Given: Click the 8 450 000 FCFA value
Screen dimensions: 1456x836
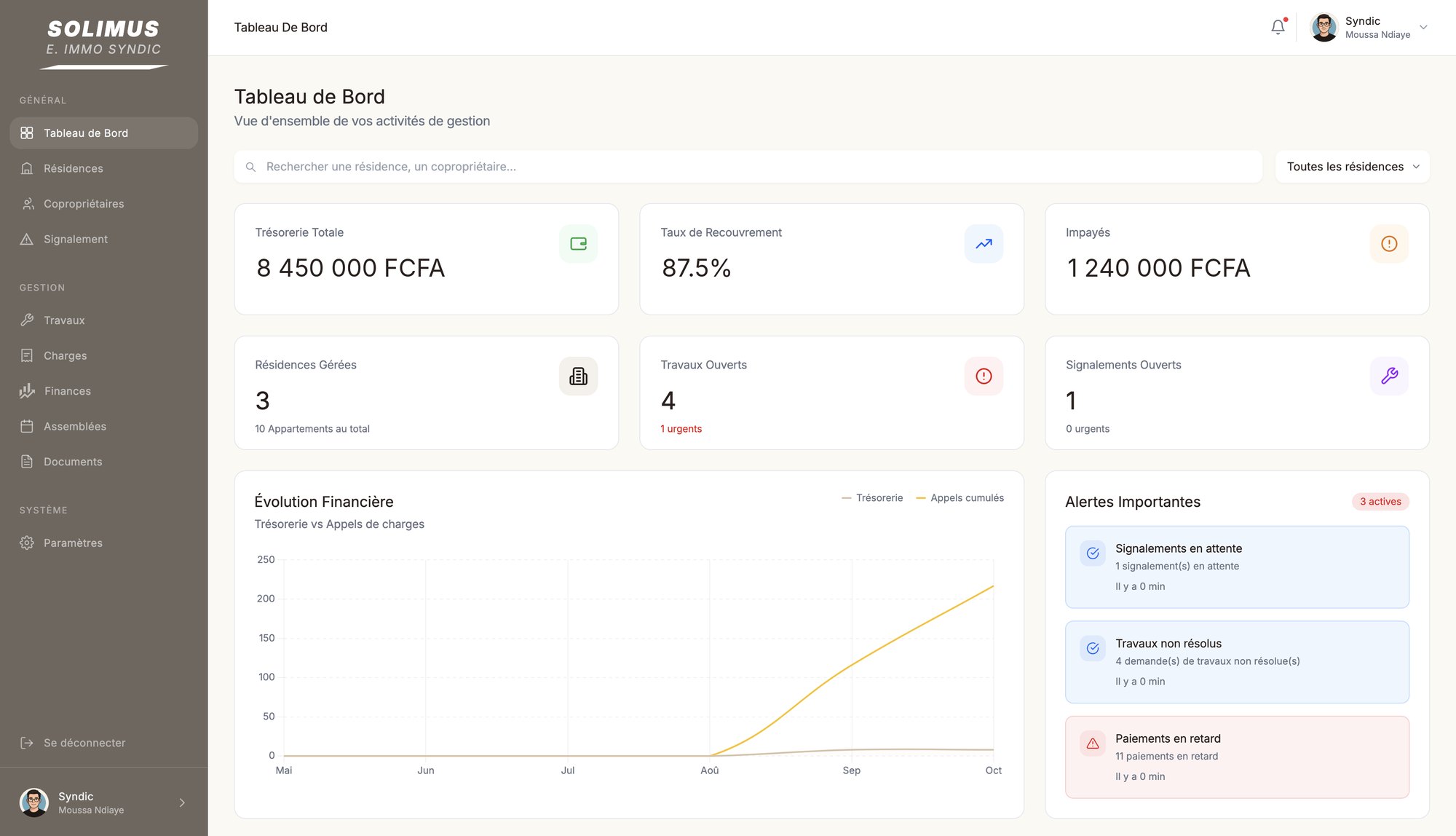Looking at the screenshot, I should tap(350, 268).
